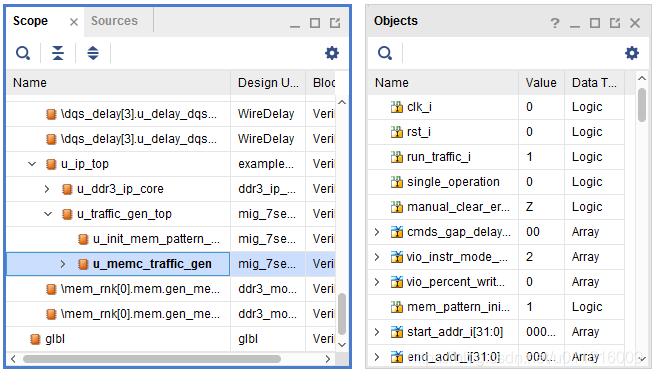Expand the u_memc_traffic_gen node
Viewport: 652px width, 376px height.
point(62,264)
